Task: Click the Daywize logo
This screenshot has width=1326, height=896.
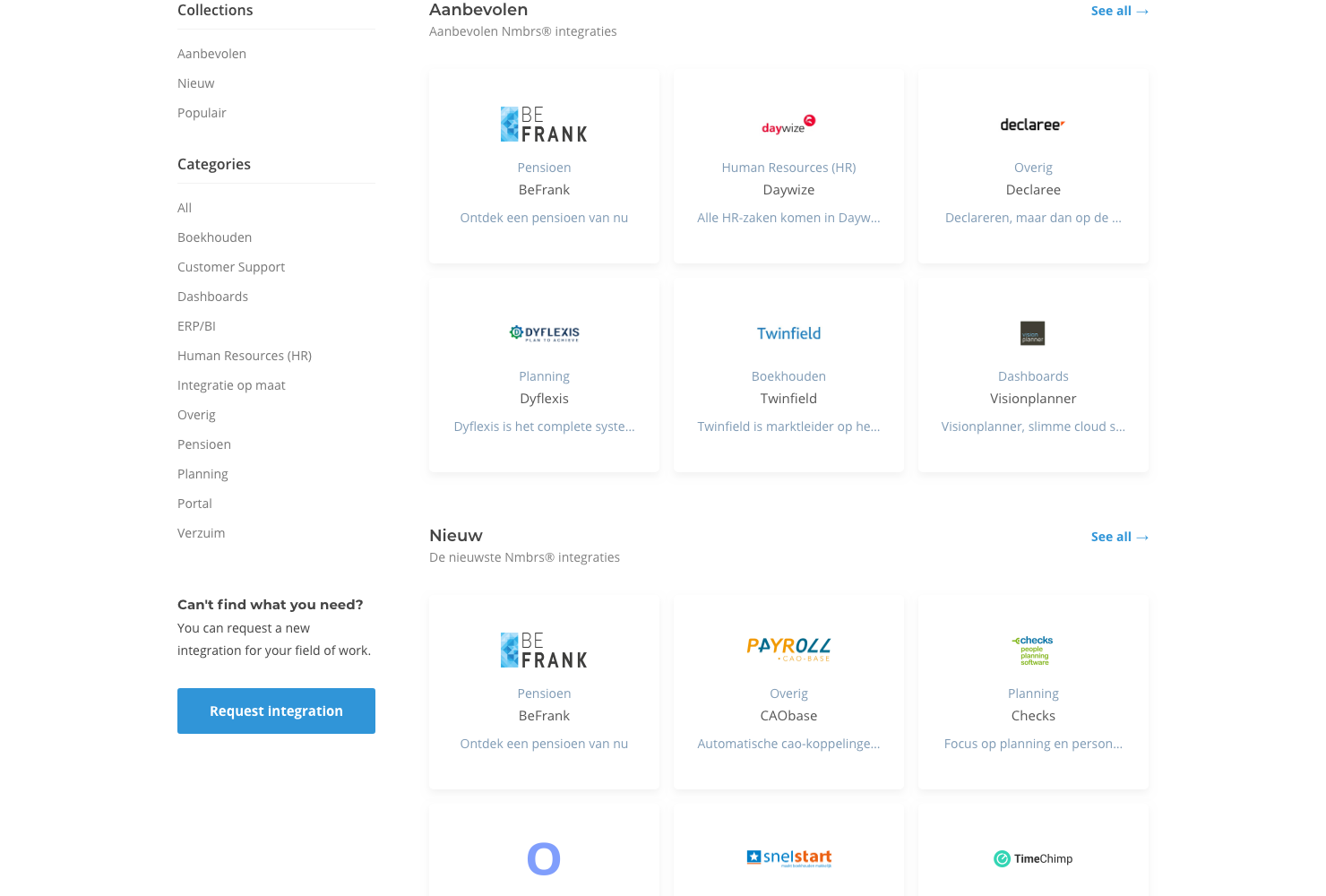Action: [x=788, y=125]
